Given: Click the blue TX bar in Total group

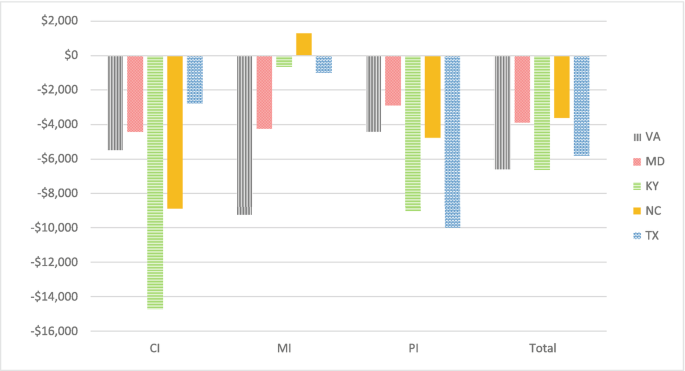Looking at the screenshot, I should coord(581,106).
